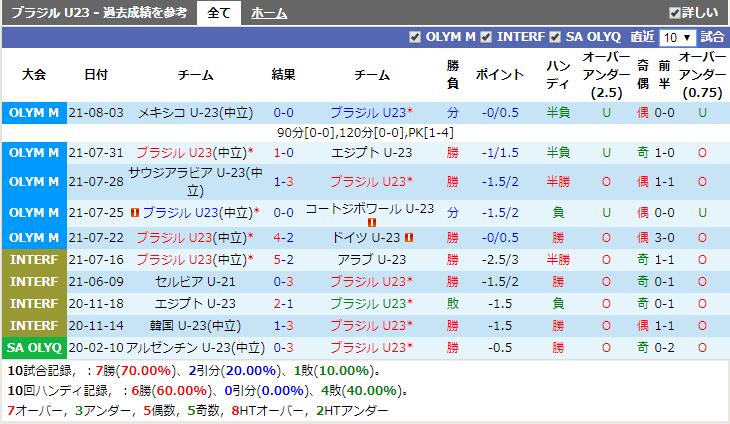The image size is (730, 424).
Task: Click the red card icon before ブラジル U23 on 21-07-25
Action: [x=135, y=213]
